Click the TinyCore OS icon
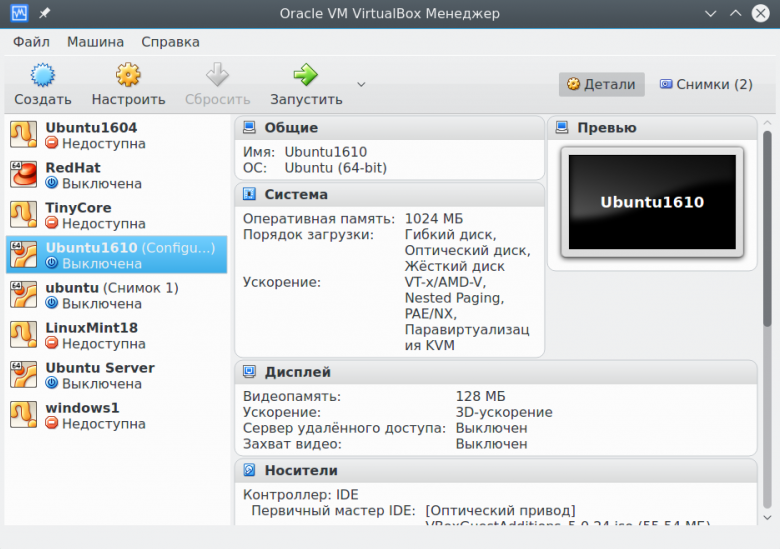Image resolution: width=780 pixels, height=549 pixels. coord(23,215)
